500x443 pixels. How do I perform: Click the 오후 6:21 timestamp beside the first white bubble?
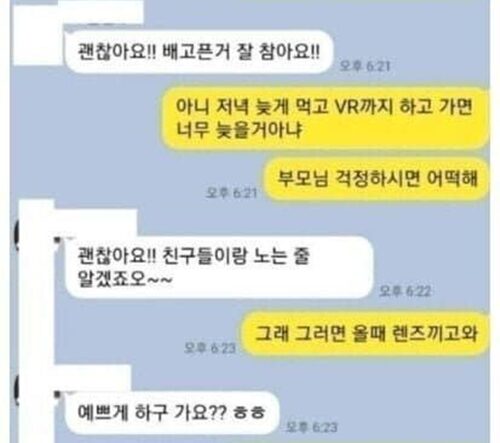365,66
